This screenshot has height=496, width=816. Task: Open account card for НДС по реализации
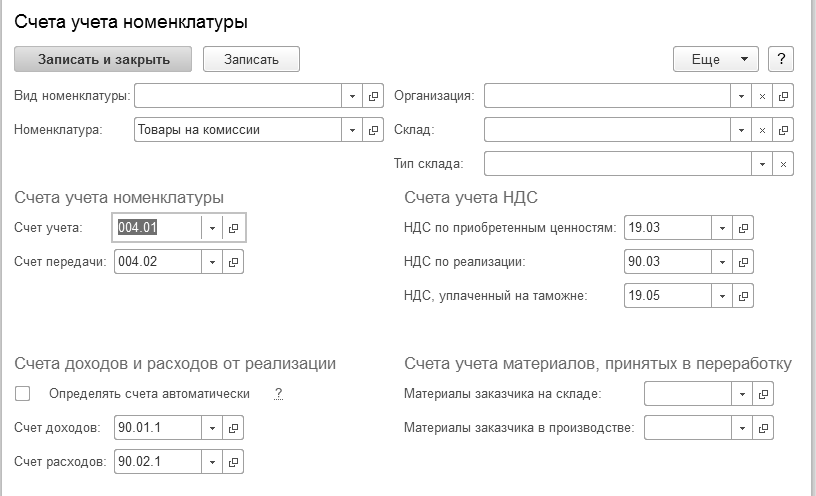click(x=743, y=262)
